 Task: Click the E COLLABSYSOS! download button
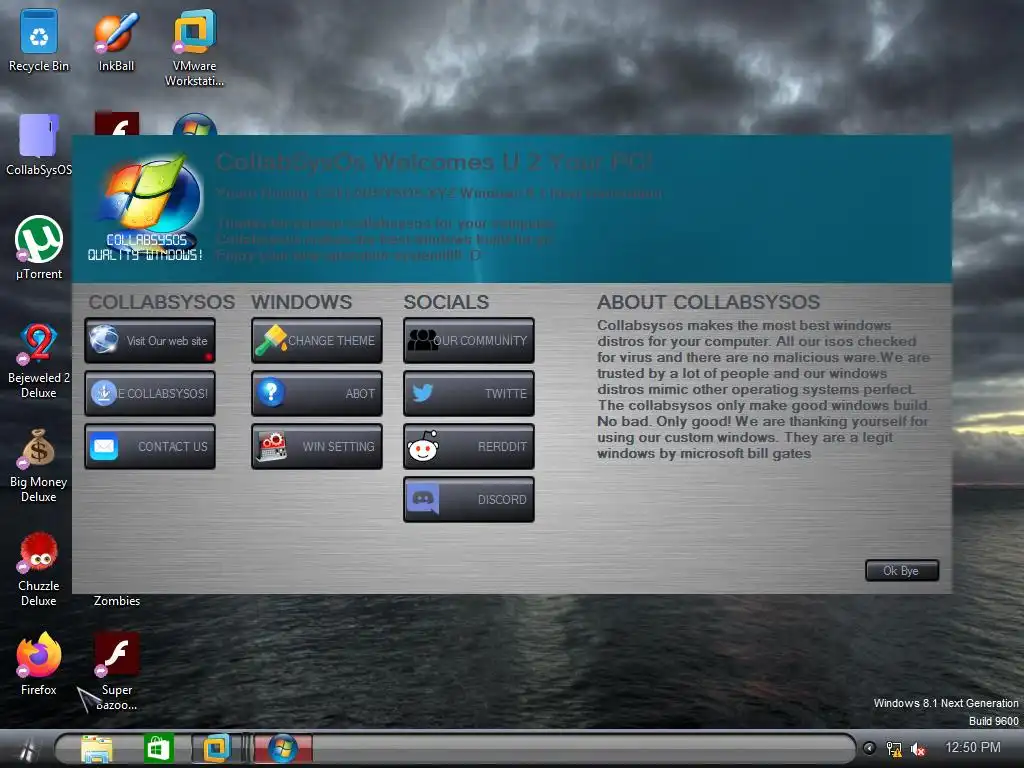[150, 393]
